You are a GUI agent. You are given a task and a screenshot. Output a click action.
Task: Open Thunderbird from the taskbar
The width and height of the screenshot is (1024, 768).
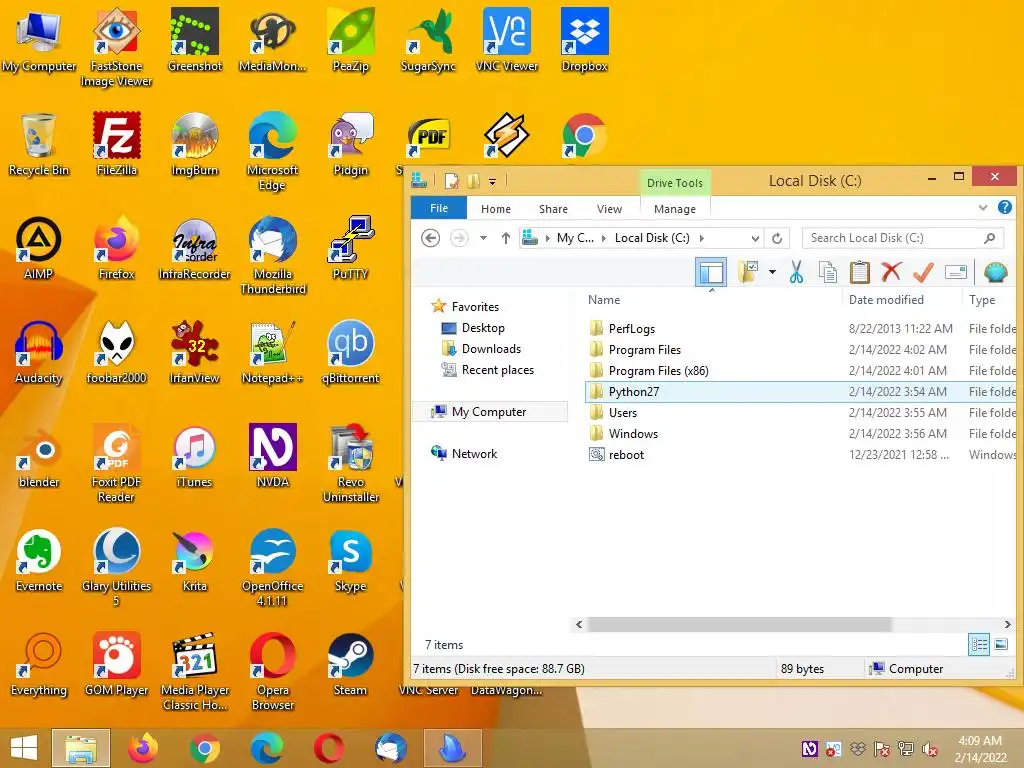(x=391, y=748)
